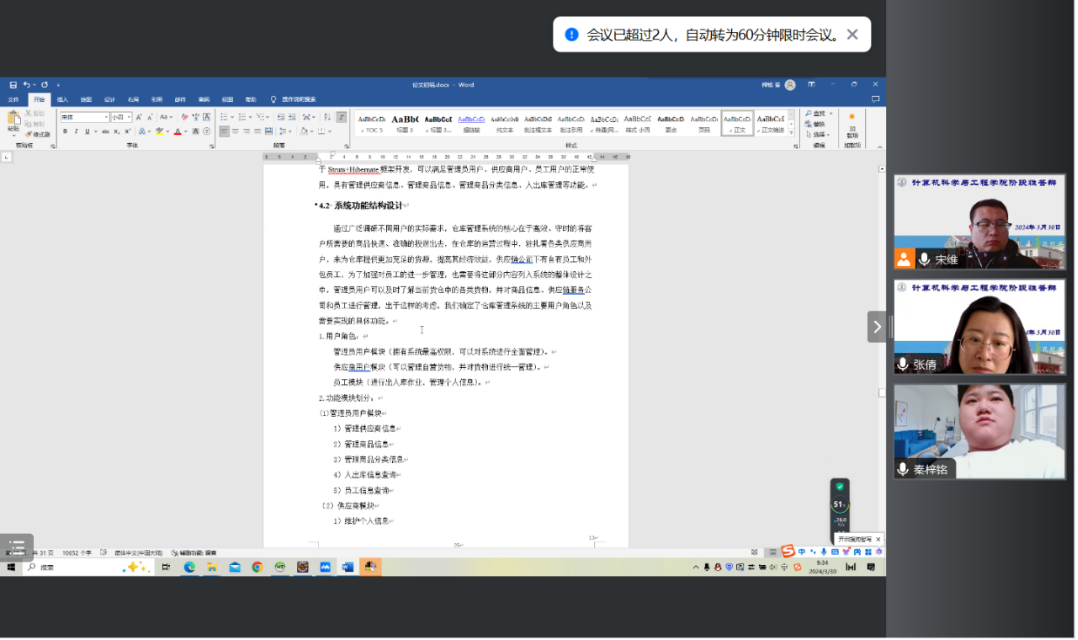Open the font size dropdown

tap(130, 117)
